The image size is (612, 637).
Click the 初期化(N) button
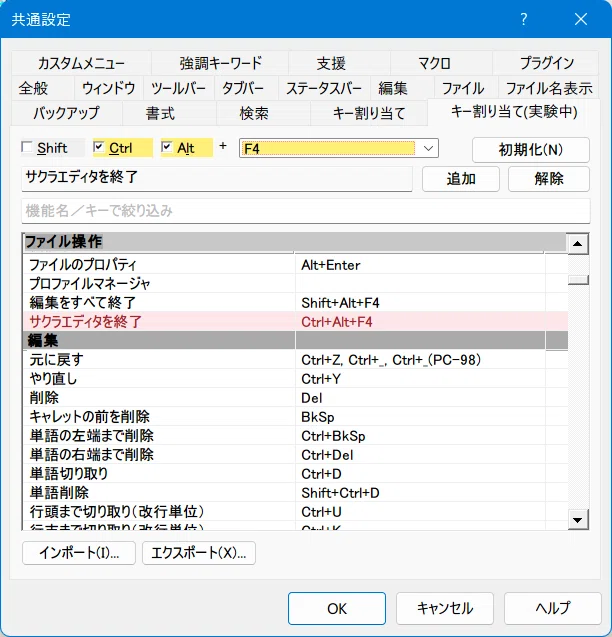531,150
